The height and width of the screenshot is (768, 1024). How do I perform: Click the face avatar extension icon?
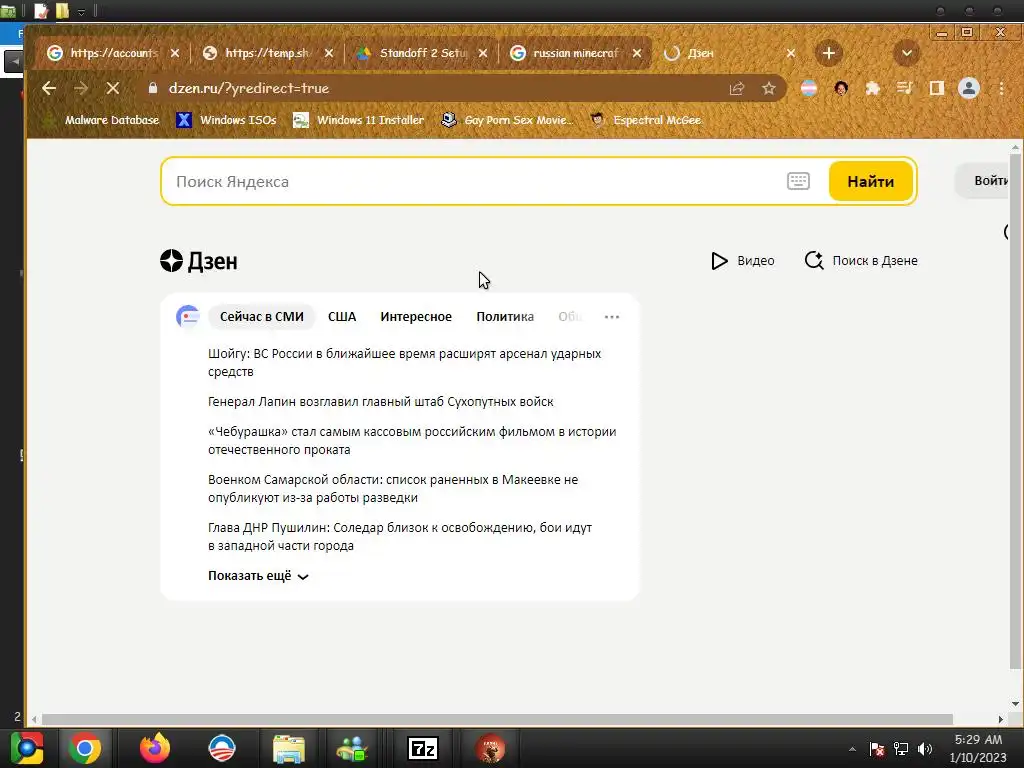pyautogui.click(x=840, y=88)
